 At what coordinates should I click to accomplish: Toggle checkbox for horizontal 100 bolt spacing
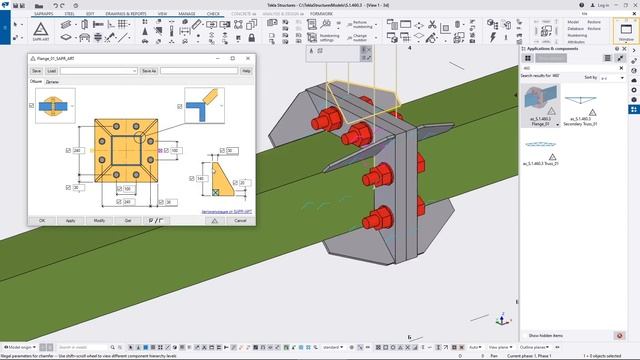(x=119, y=189)
